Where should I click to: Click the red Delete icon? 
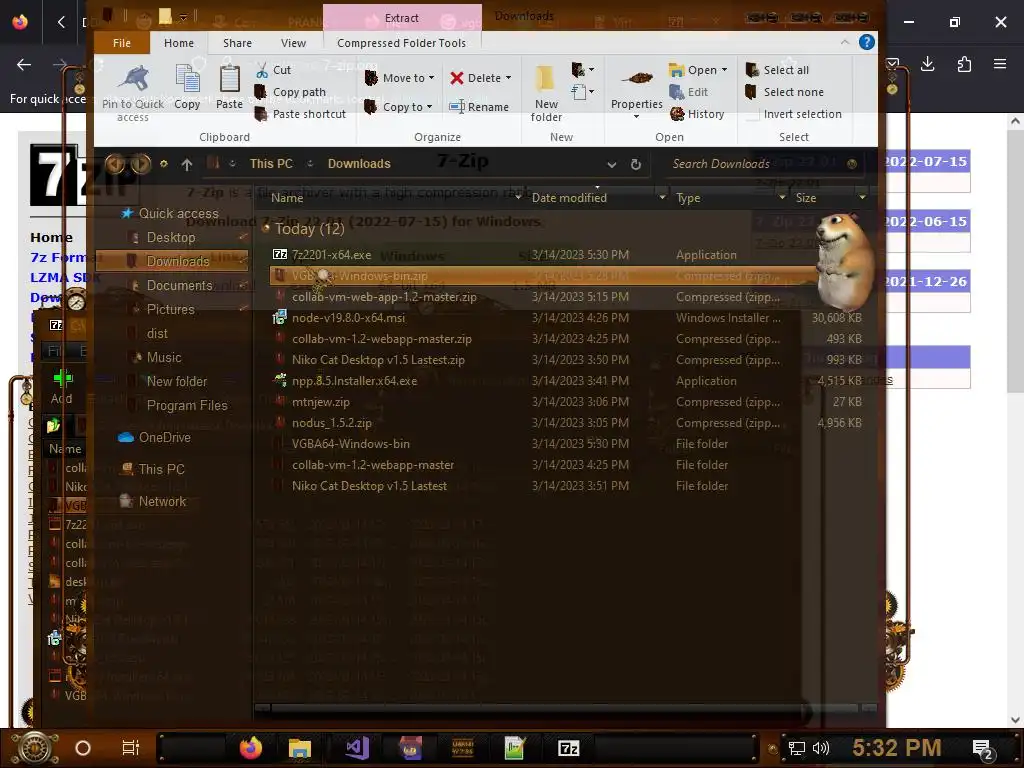457,78
